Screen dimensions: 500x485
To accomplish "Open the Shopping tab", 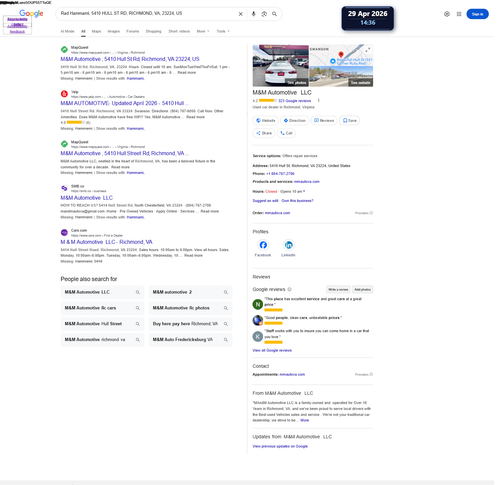I will 153,31.
